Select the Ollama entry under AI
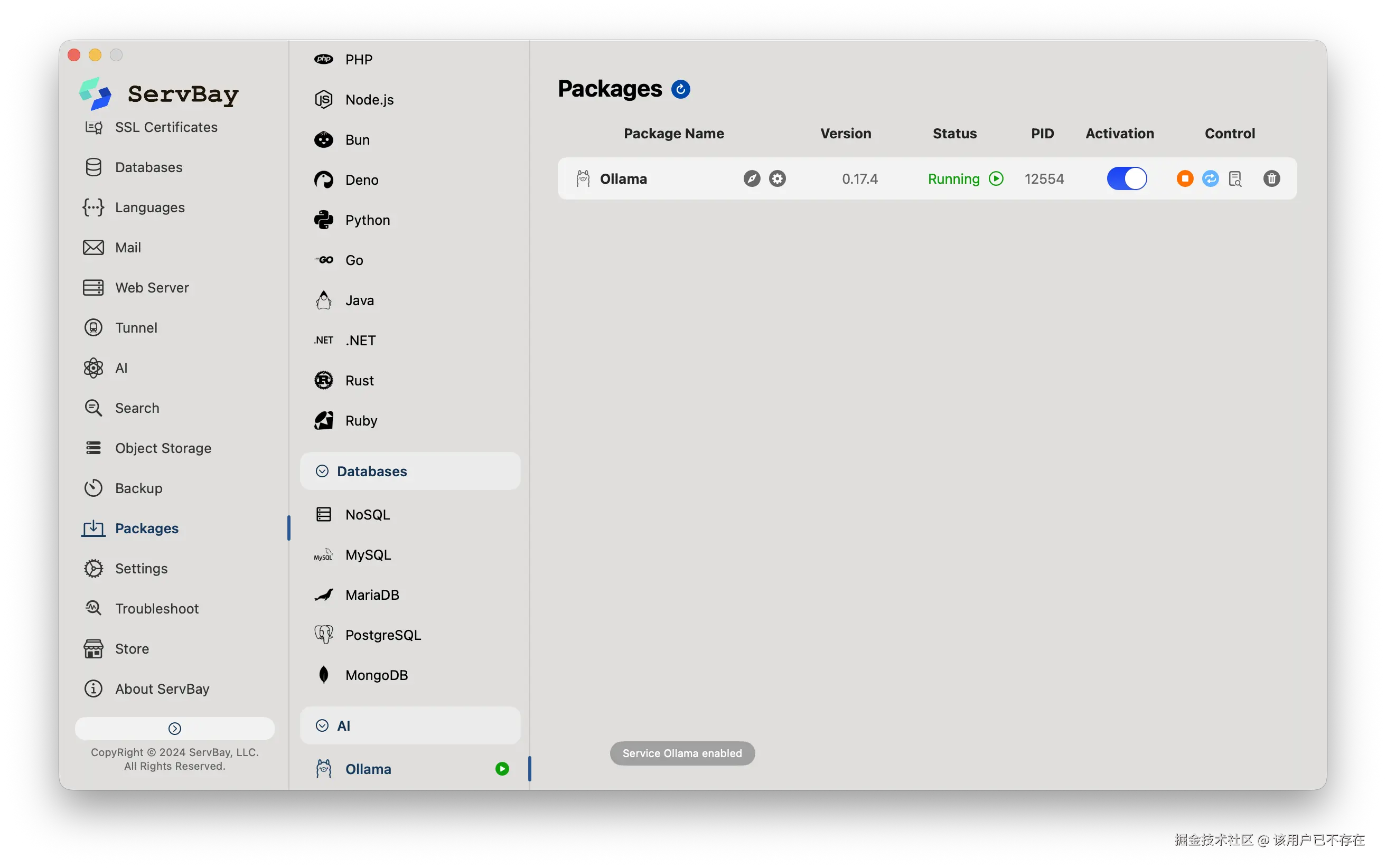 click(x=368, y=769)
